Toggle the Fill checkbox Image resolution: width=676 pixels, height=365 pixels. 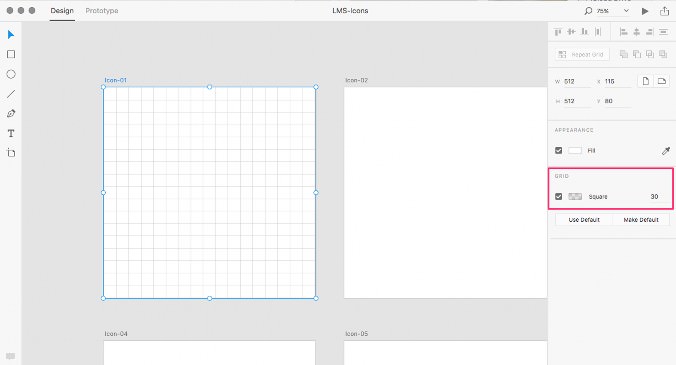point(558,150)
